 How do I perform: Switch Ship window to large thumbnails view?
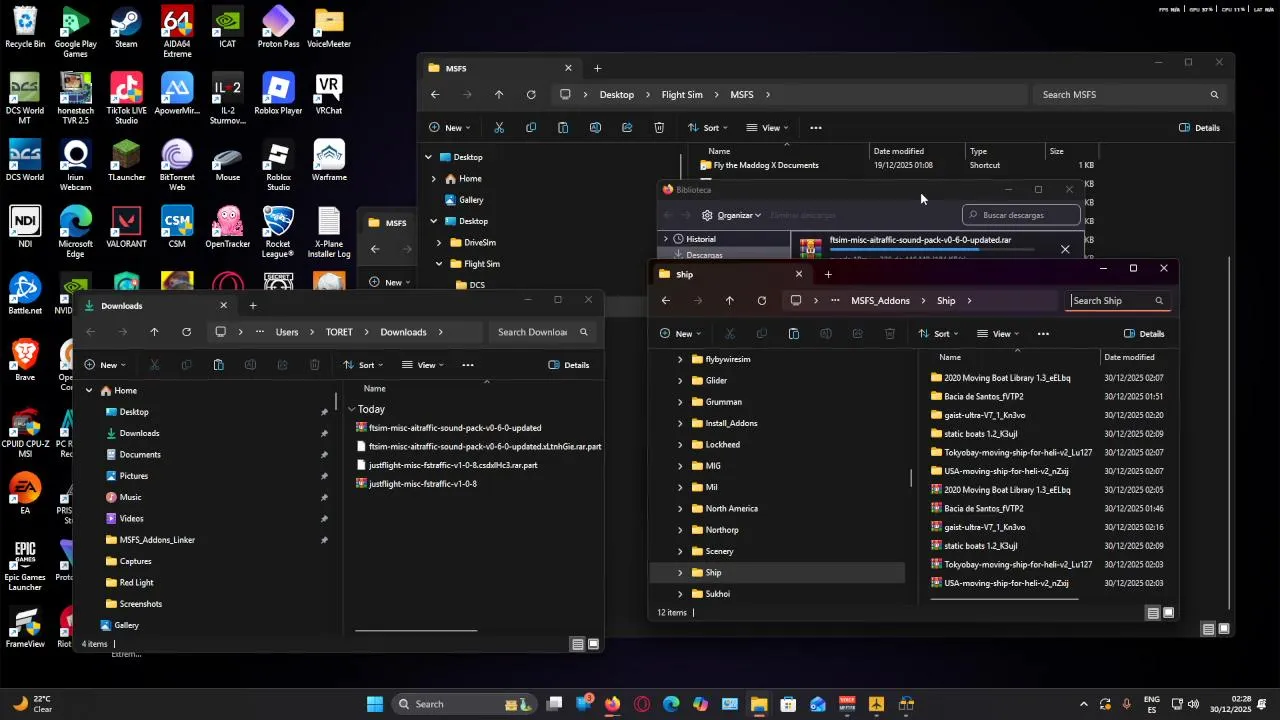tap(1168, 613)
